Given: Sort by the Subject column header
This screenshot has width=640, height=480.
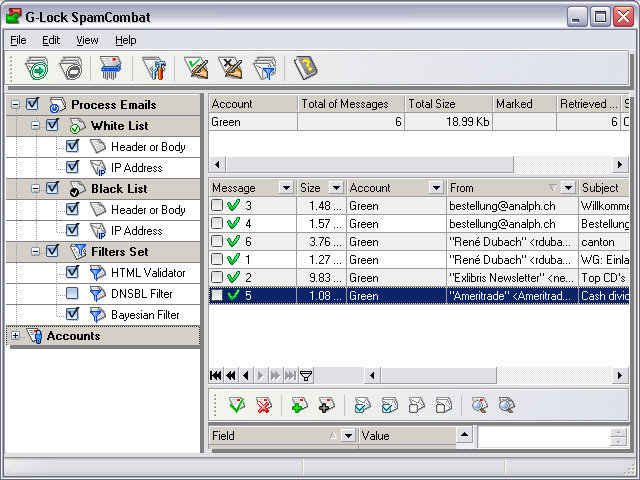Looking at the screenshot, I should click(x=604, y=188).
